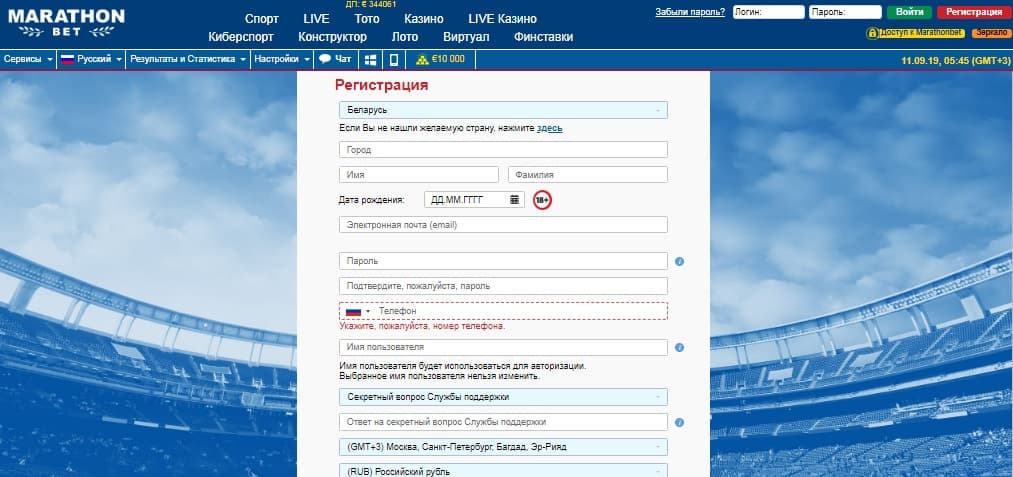The height and width of the screenshot is (477, 1013).
Task: Click the info icon beside Имя пользователя
Action: [679, 348]
